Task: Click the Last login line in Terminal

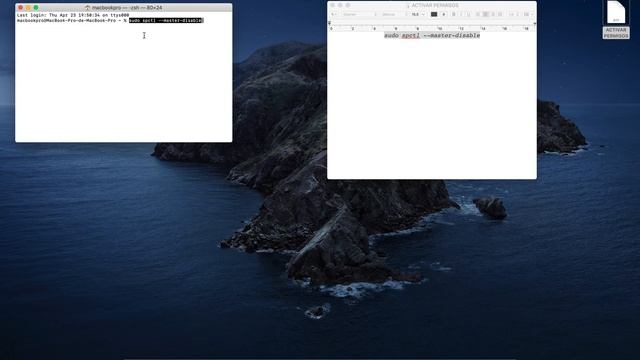Action: pos(73,15)
